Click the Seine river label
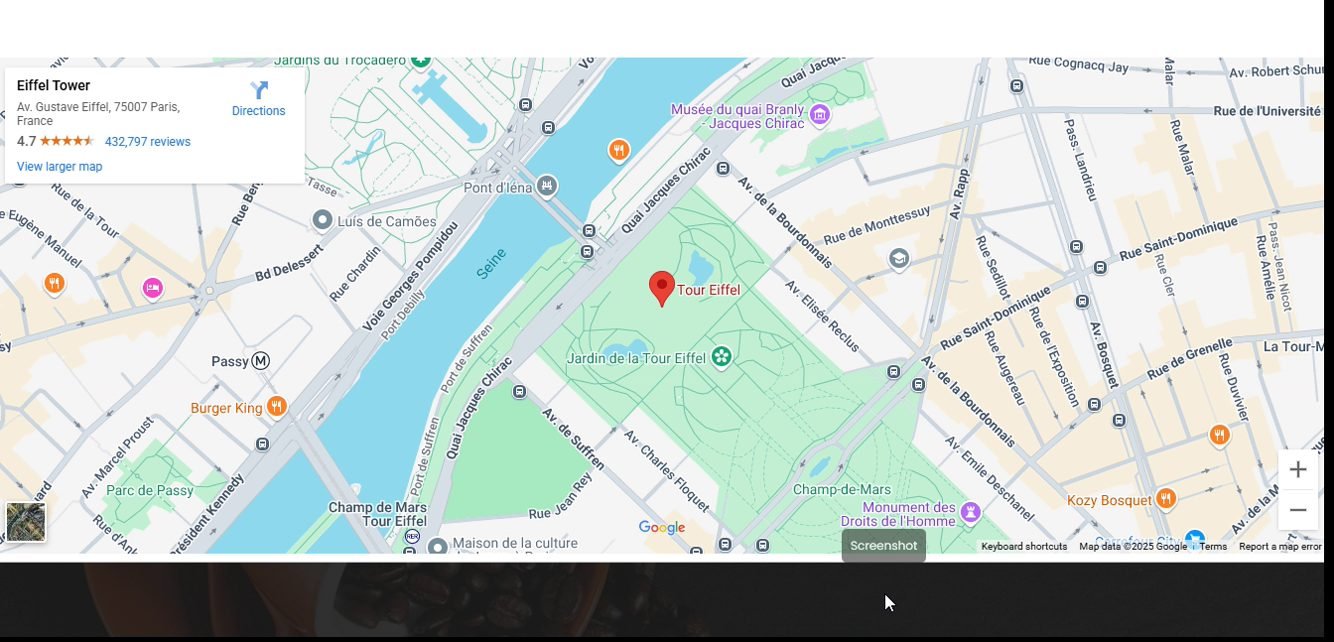1334x642 pixels. 491,264
